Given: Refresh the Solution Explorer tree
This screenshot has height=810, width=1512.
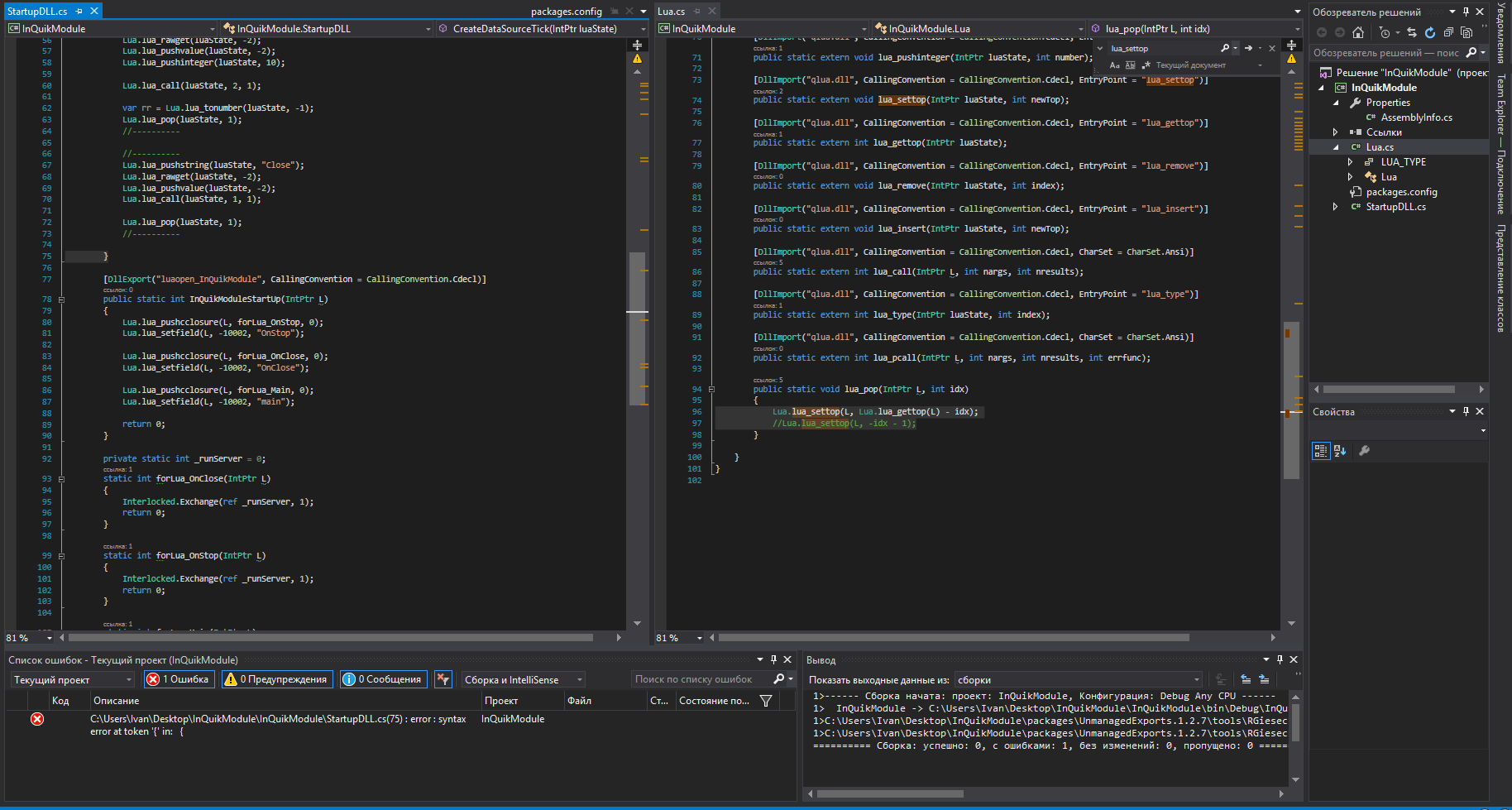Looking at the screenshot, I should coord(1429,32).
